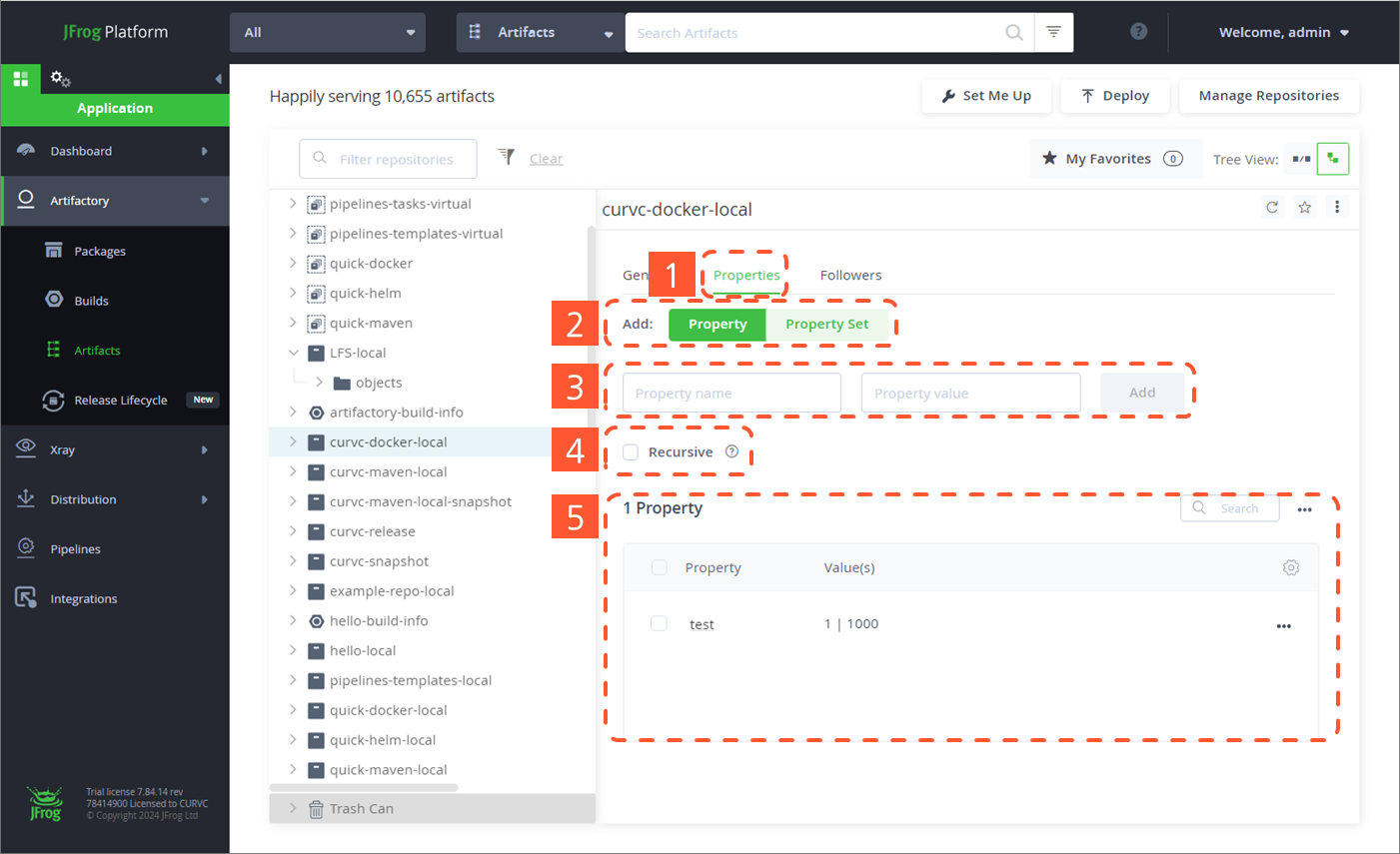Switch to the Properties tab
The image size is (1400, 854).
point(746,275)
